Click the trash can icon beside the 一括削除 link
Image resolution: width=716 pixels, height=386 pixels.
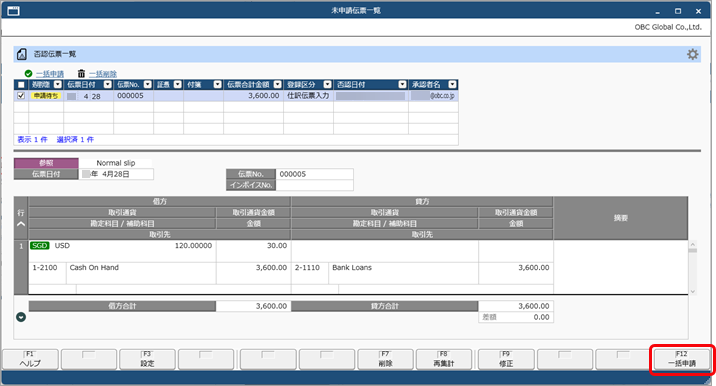(x=81, y=74)
